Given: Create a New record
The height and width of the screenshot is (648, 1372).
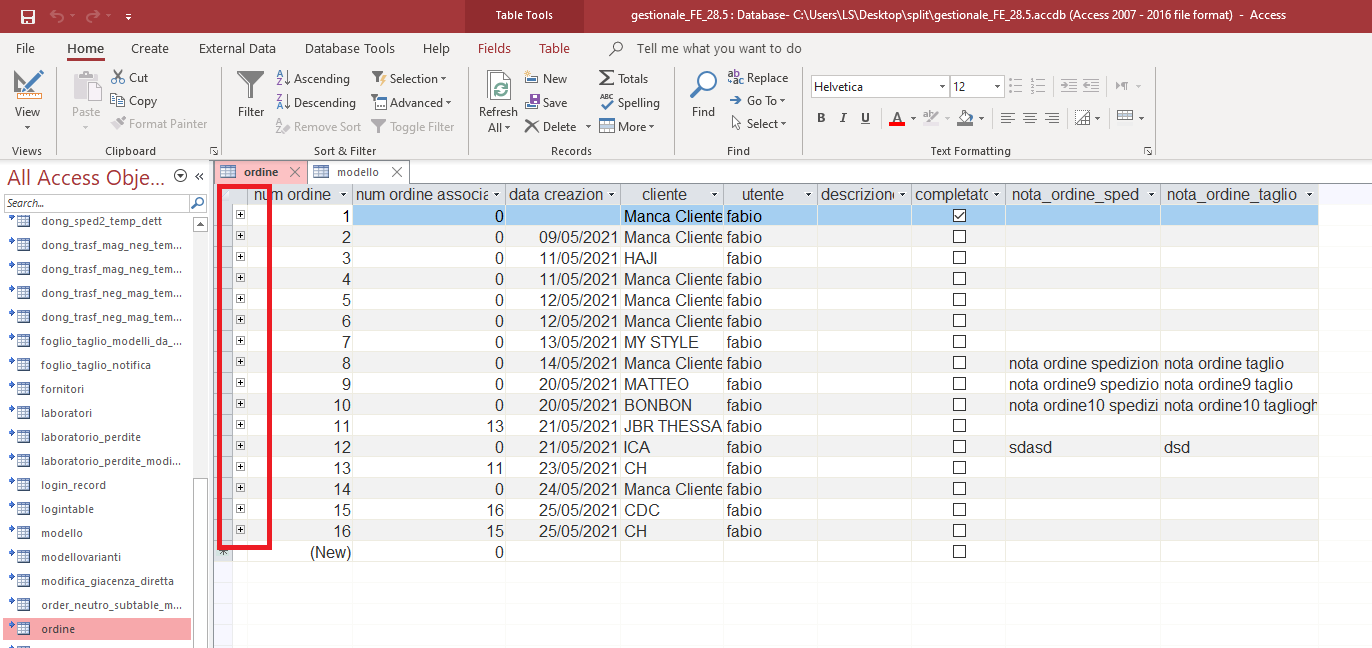Looking at the screenshot, I should point(545,79).
